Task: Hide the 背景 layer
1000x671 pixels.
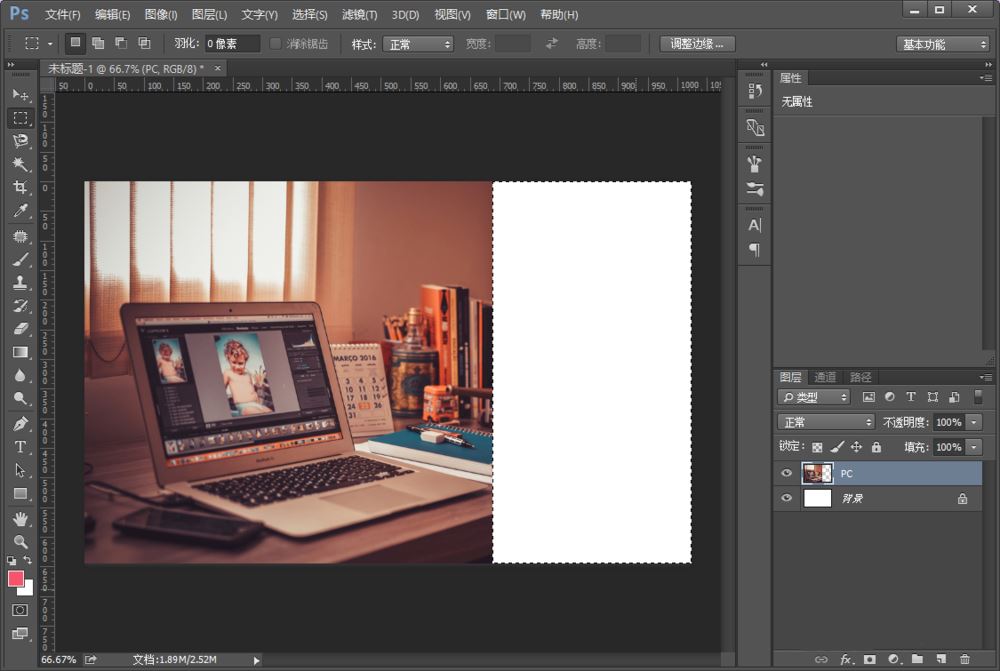Action: point(786,498)
